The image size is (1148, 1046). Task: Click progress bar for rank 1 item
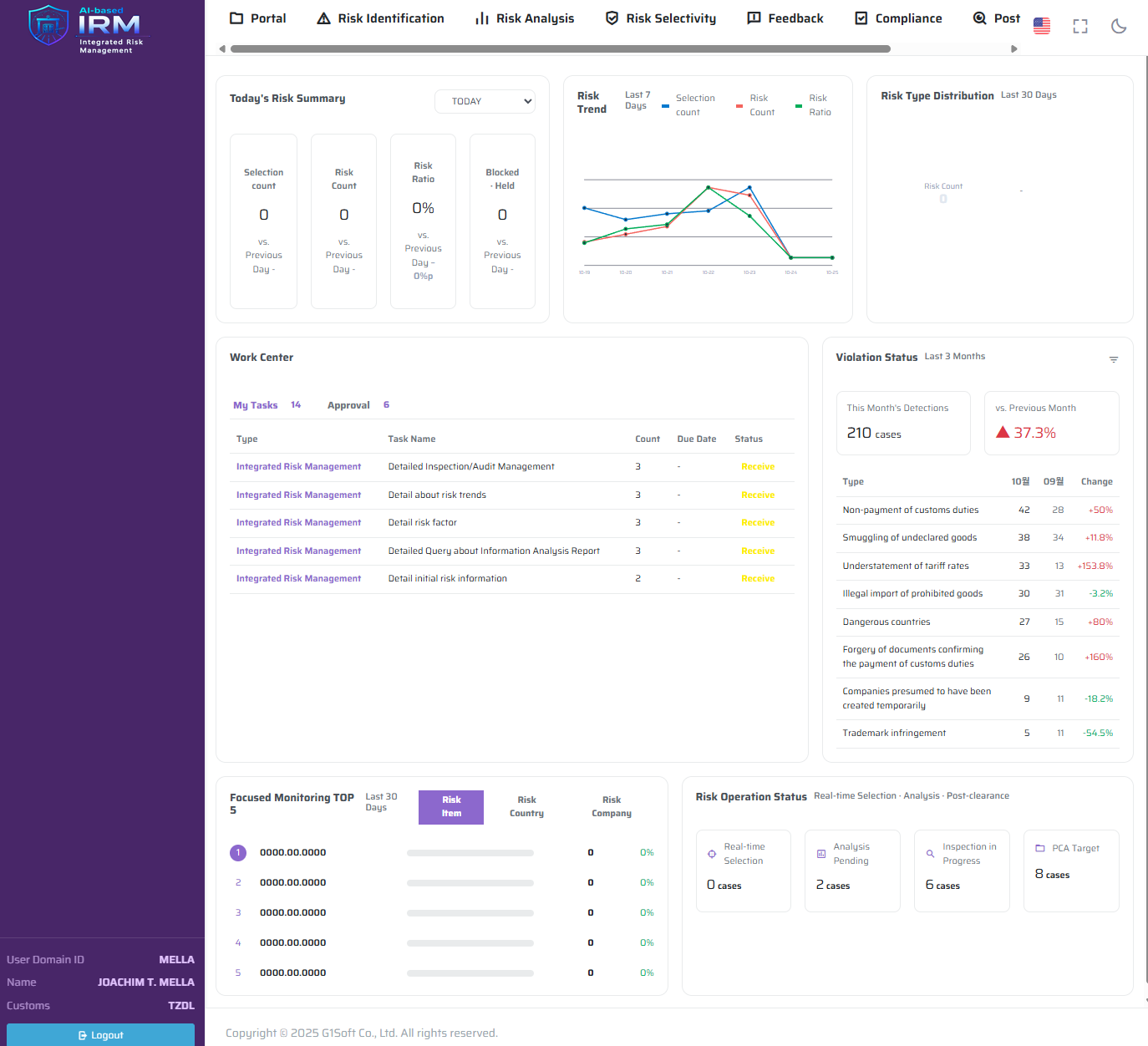(470, 853)
